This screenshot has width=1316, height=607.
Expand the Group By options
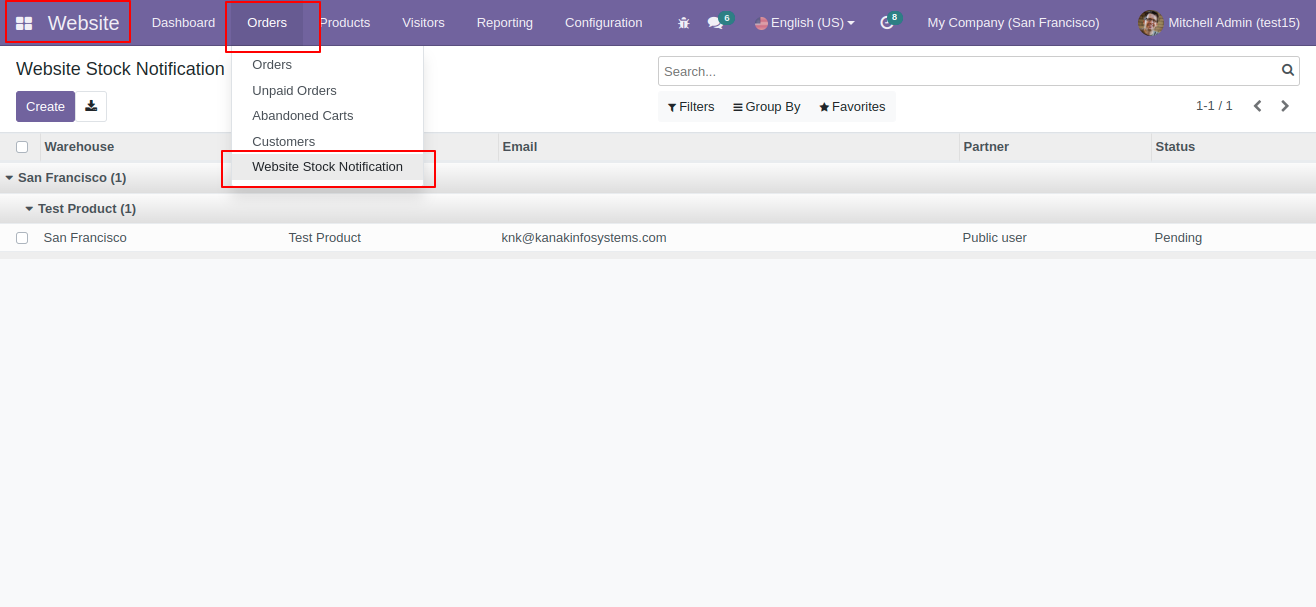pyautogui.click(x=767, y=107)
